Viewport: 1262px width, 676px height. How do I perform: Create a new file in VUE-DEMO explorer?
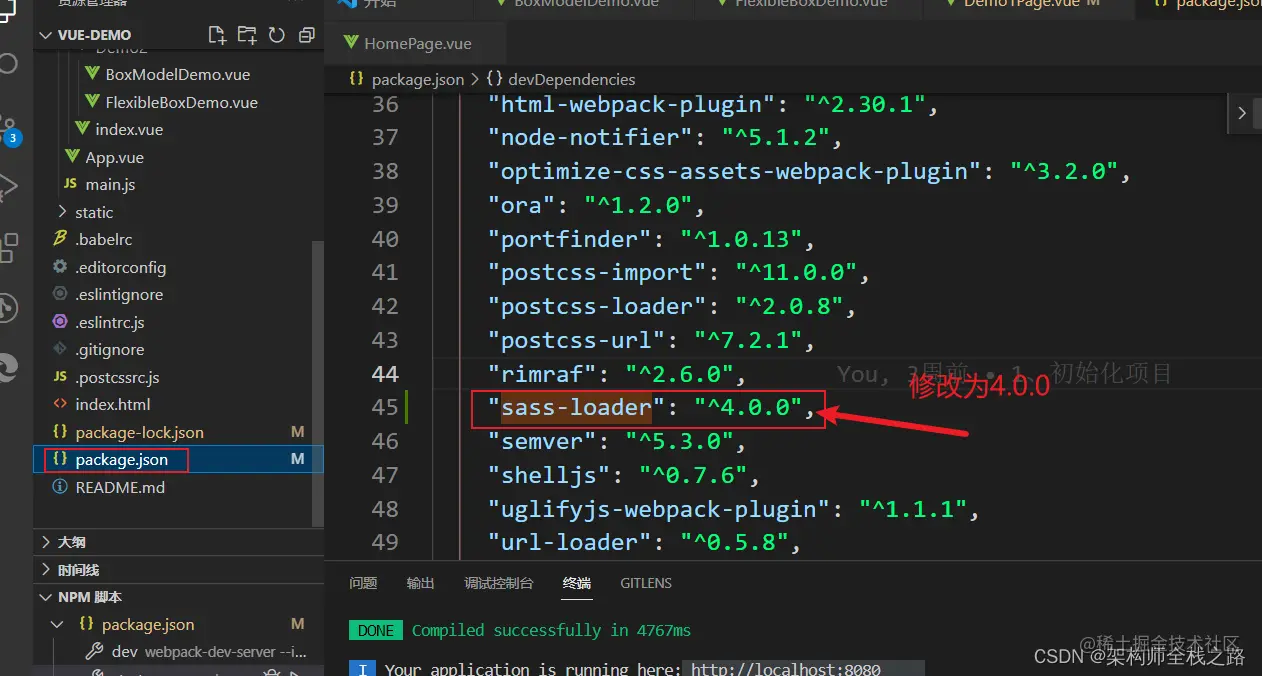(217, 34)
